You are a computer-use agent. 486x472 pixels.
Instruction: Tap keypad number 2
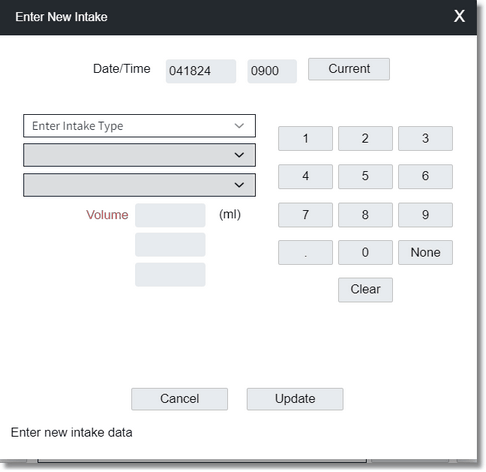(x=365, y=138)
